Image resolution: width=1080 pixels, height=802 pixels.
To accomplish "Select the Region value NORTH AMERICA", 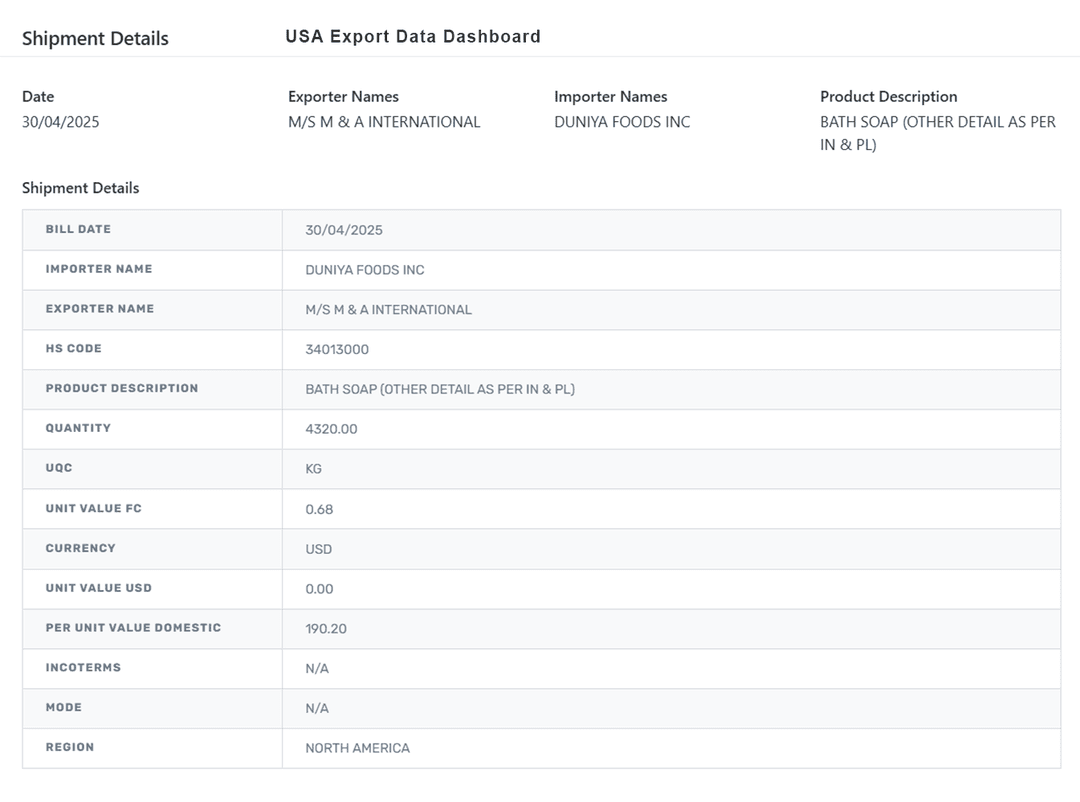I will (x=357, y=748).
